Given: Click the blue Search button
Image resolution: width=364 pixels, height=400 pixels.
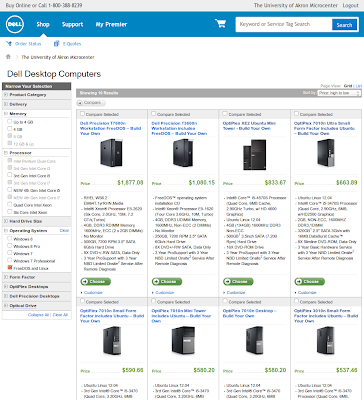Looking at the screenshot, I should coord(344,25).
